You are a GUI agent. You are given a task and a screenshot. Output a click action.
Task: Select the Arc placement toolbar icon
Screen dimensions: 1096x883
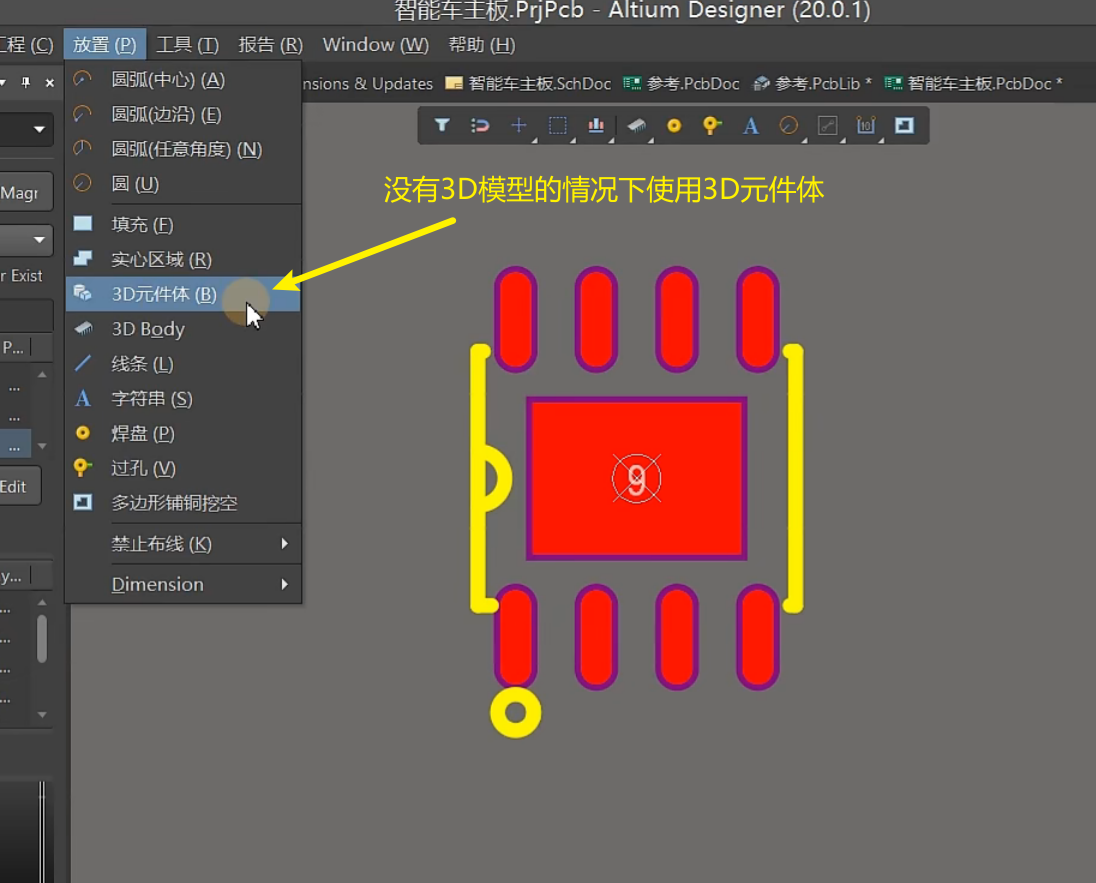pos(787,125)
